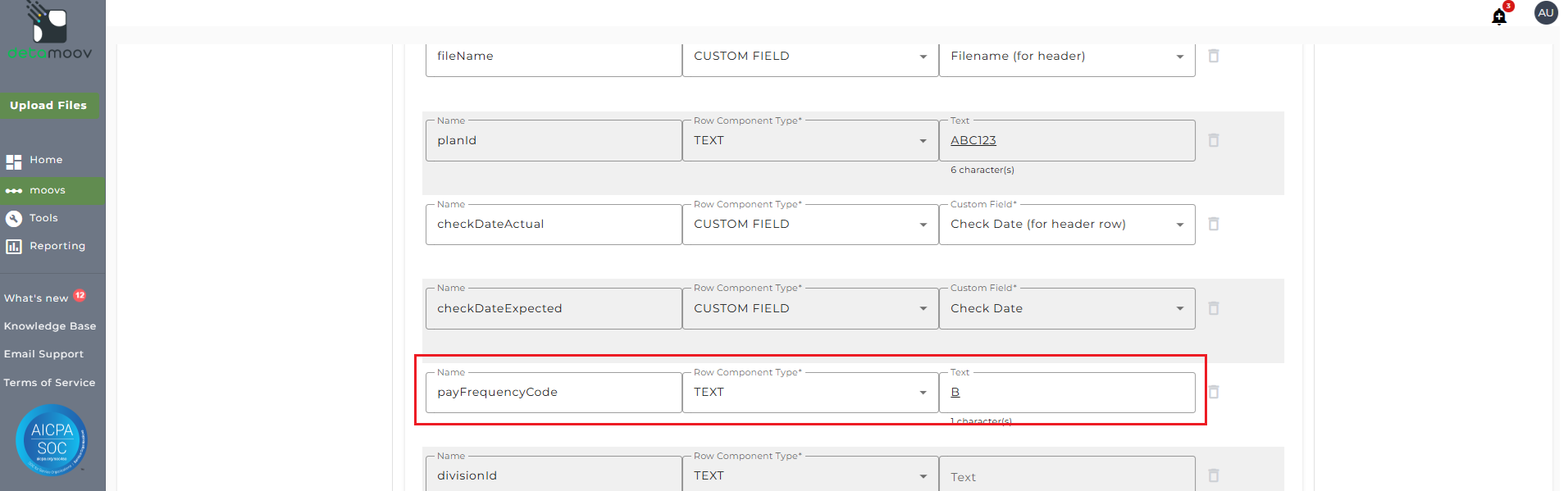
Task: Go to Home in sidebar
Action: pyautogui.click(x=46, y=160)
